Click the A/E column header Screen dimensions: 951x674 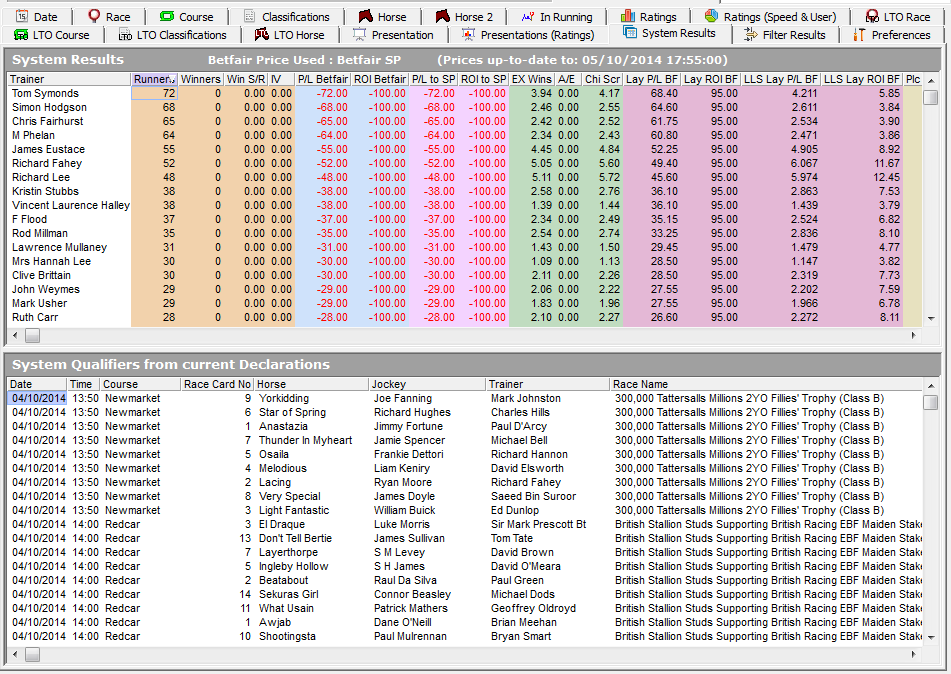[x=568, y=79]
